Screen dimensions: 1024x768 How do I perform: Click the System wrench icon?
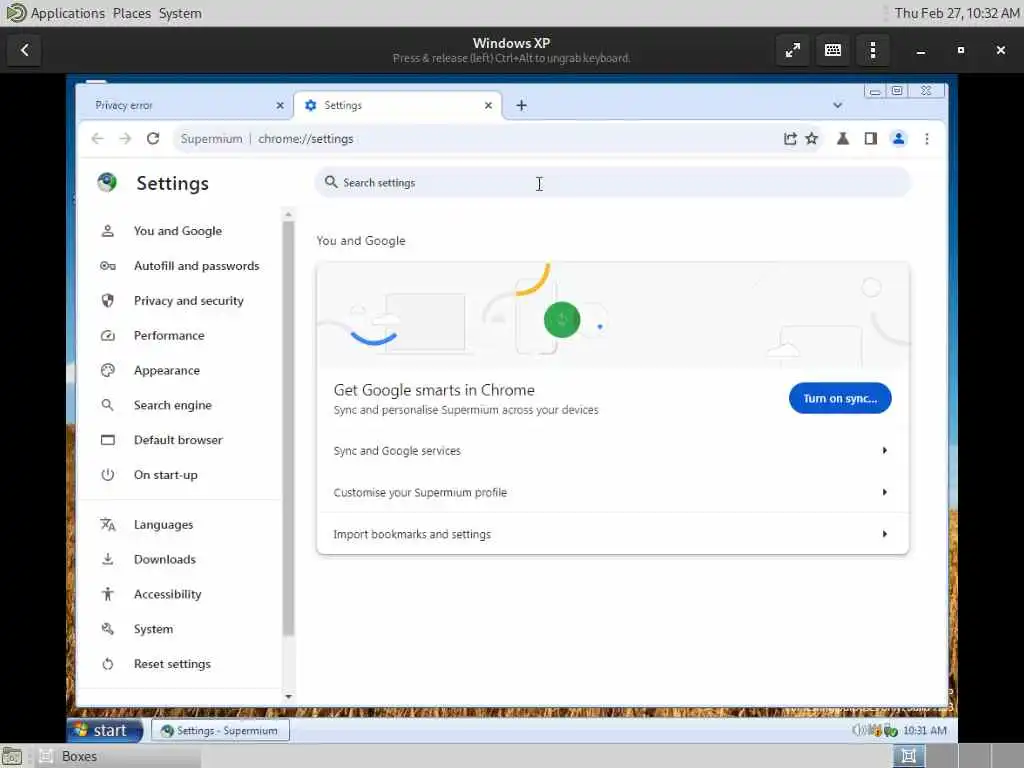point(108,629)
